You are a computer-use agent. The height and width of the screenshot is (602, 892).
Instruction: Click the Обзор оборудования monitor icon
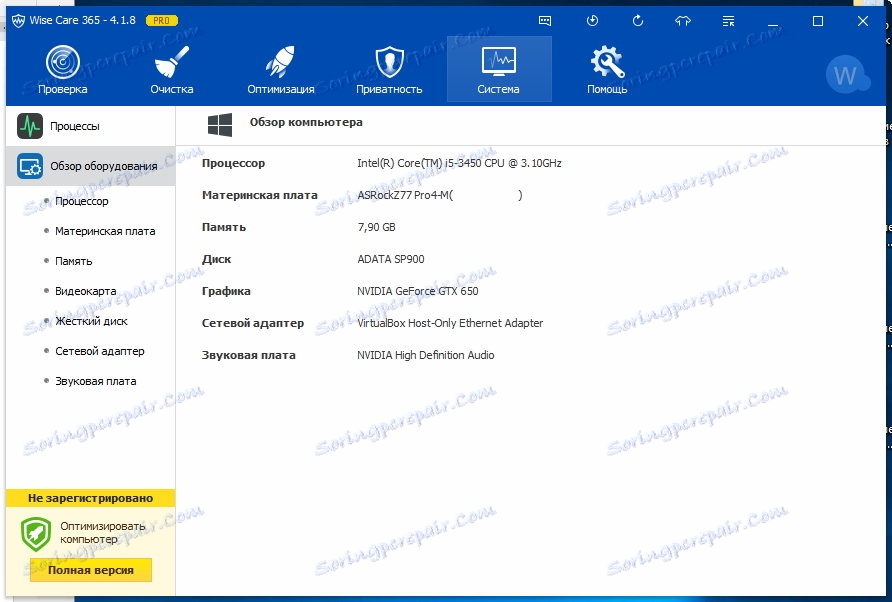(x=30, y=166)
